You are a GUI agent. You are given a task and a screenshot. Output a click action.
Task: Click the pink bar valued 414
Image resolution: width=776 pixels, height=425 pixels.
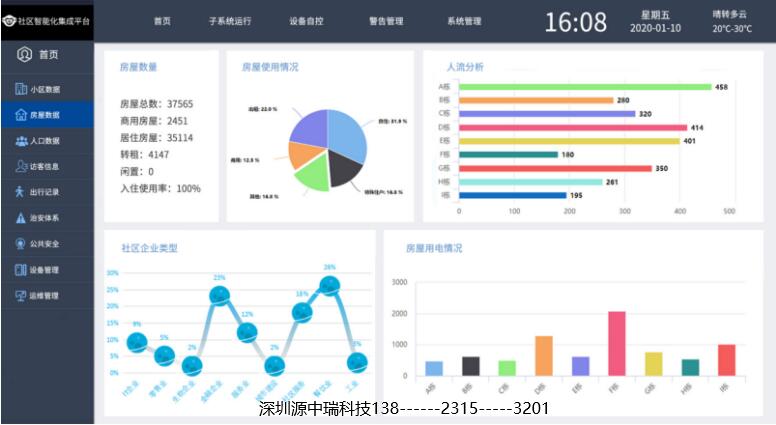click(x=573, y=128)
